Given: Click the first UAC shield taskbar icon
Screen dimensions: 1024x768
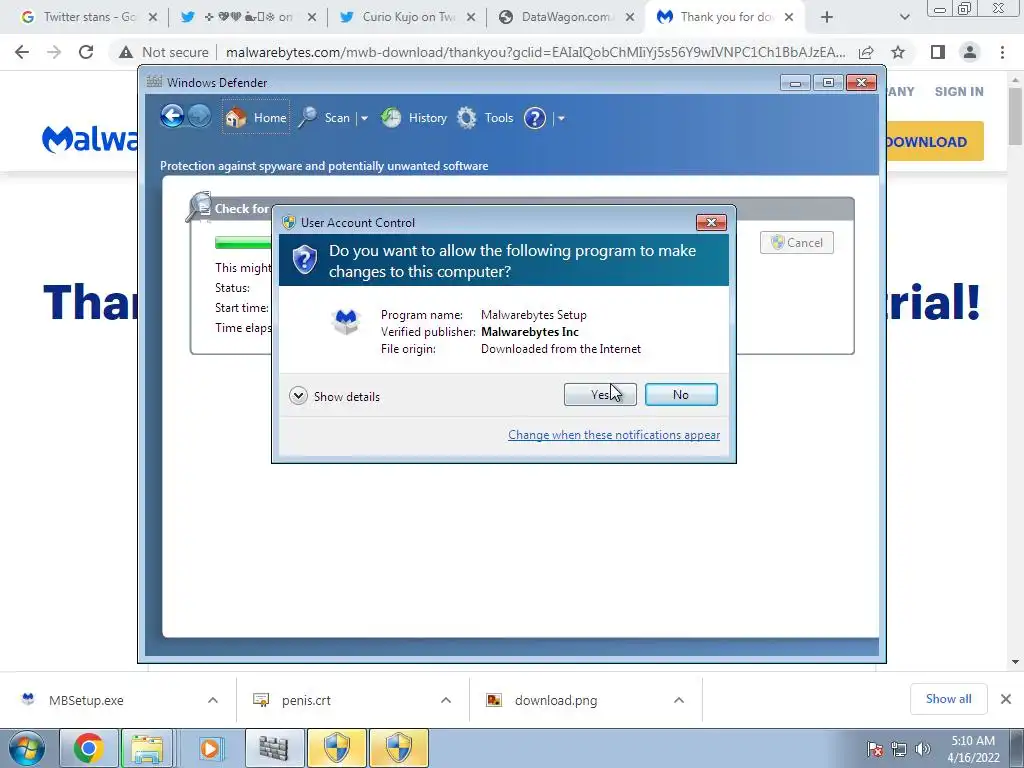Looking at the screenshot, I should [x=337, y=748].
